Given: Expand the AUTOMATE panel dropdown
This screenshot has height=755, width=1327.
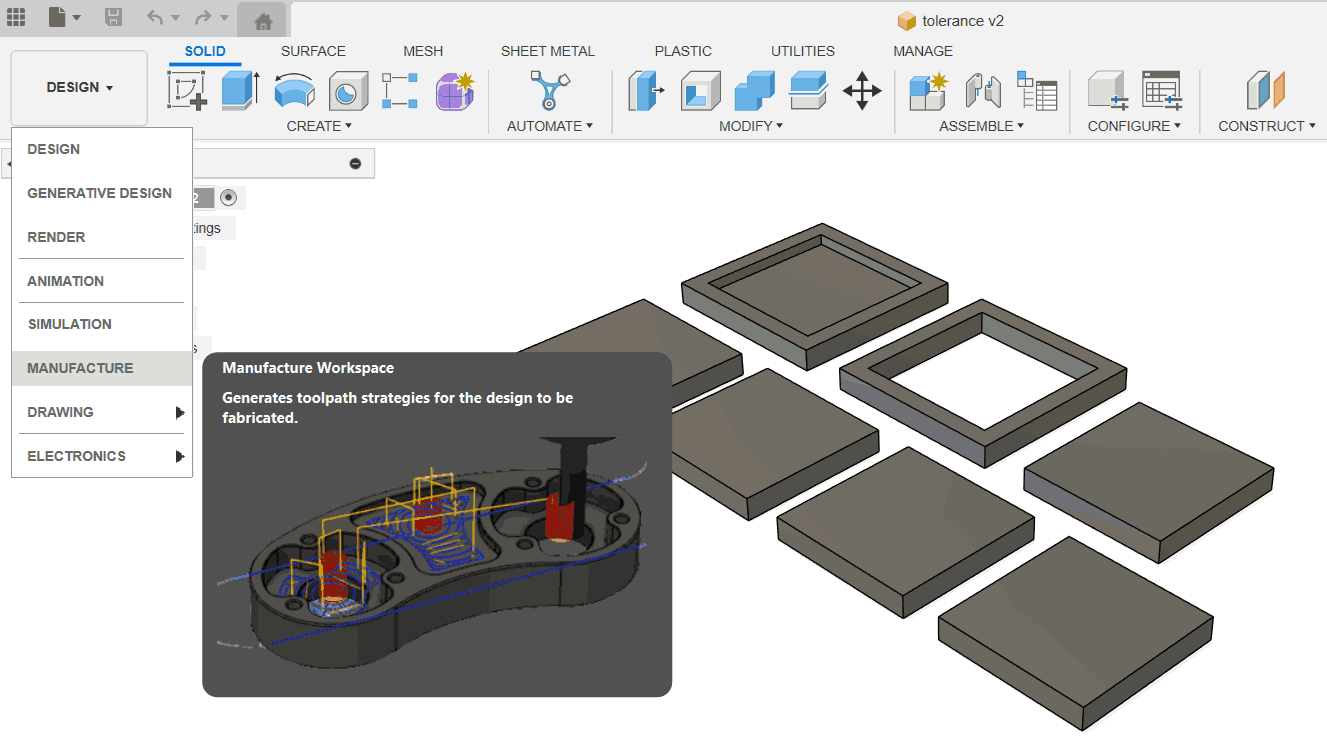Looking at the screenshot, I should click(550, 126).
